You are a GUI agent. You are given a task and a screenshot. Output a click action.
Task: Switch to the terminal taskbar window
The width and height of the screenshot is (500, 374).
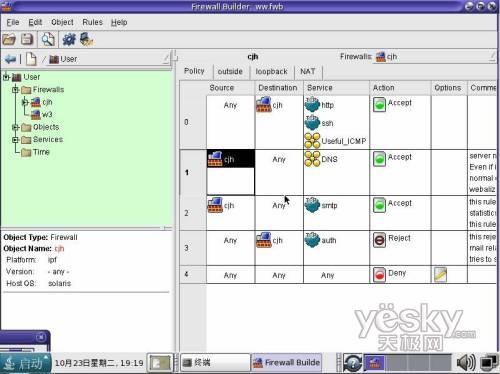tap(215, 363)
